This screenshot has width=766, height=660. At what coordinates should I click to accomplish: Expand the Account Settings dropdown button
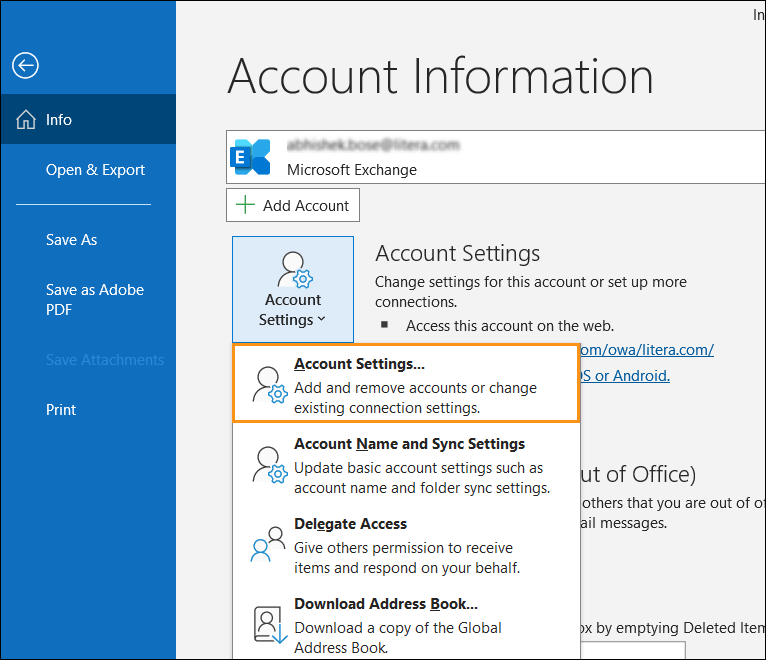(x=293, y=289)
